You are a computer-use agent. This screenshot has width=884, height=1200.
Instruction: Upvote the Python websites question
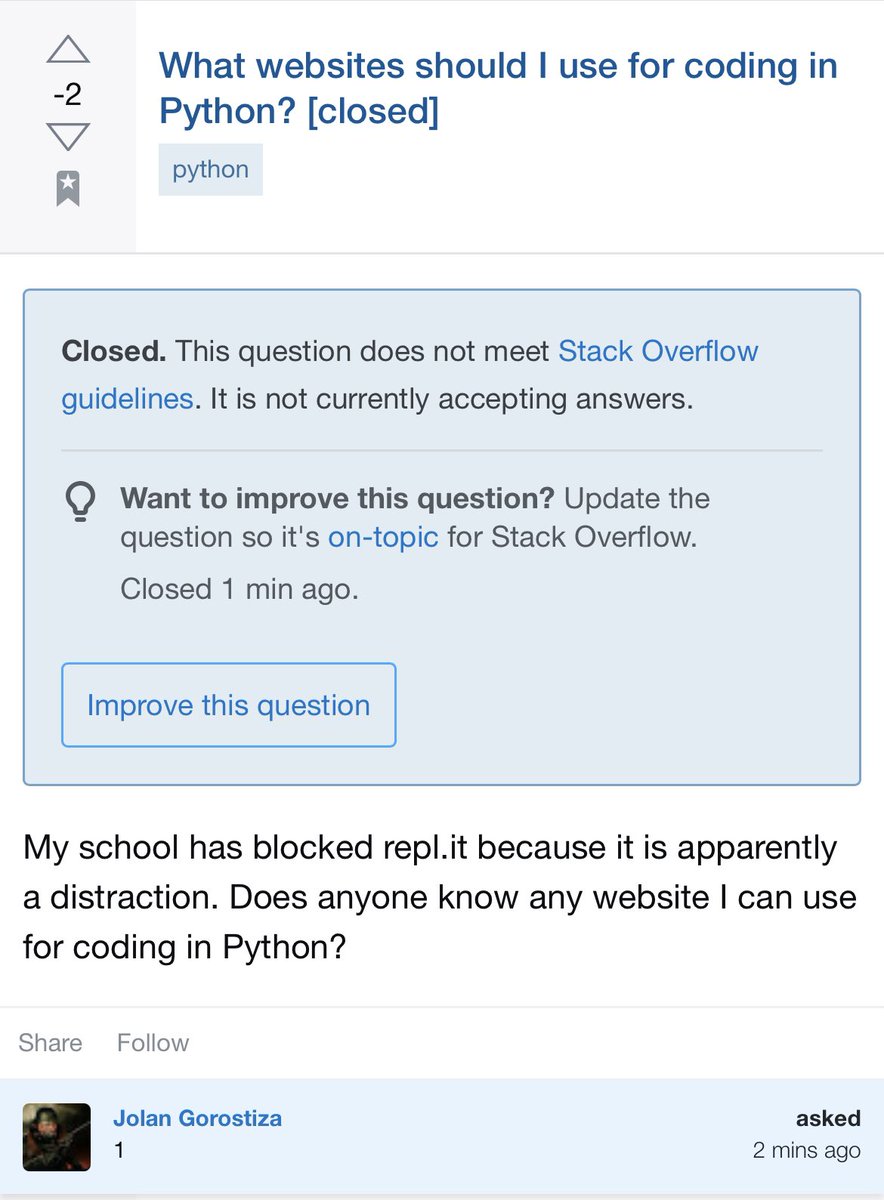67,51
